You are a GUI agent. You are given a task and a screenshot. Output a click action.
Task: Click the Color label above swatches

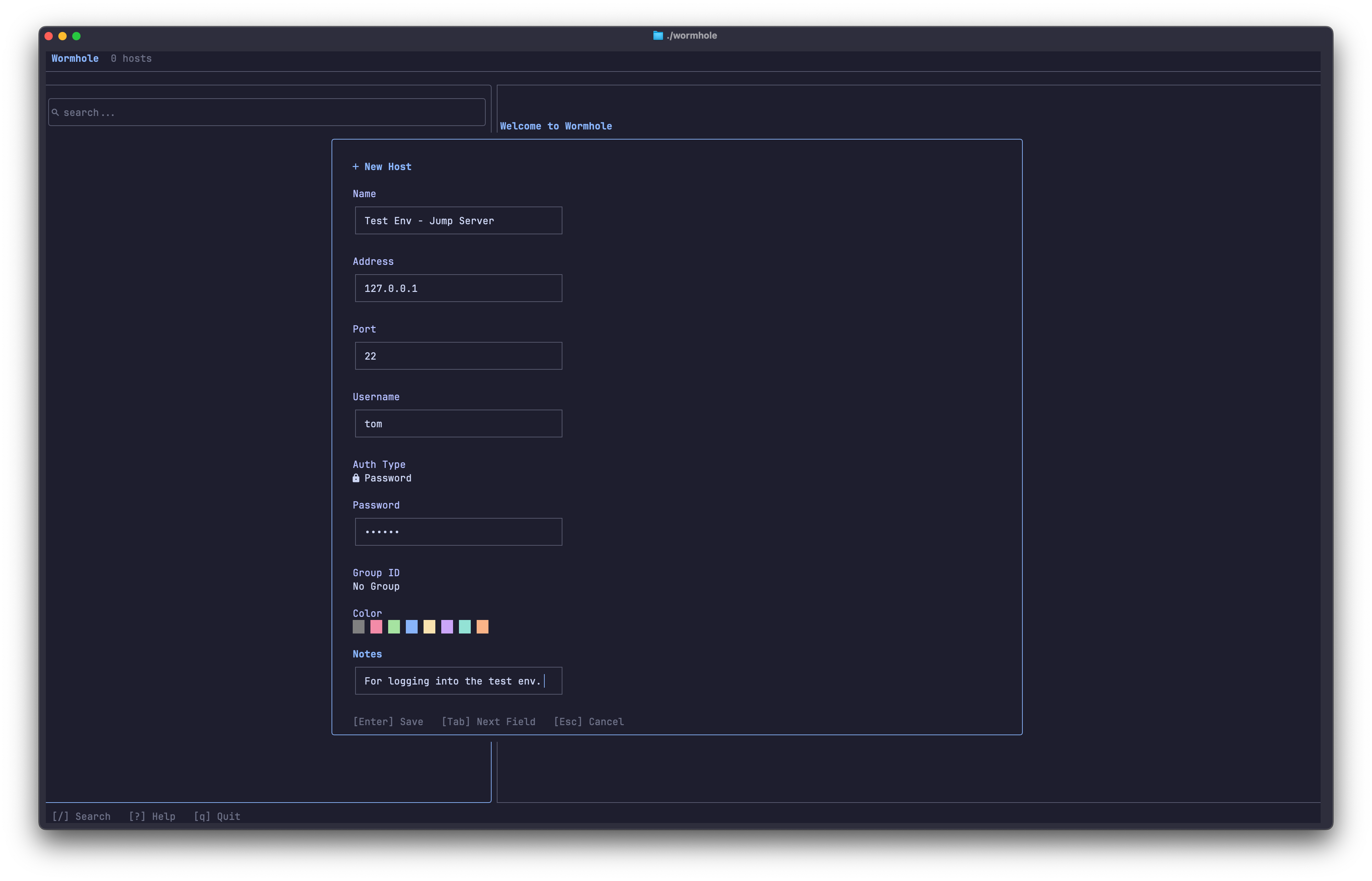tap(367, 613)
